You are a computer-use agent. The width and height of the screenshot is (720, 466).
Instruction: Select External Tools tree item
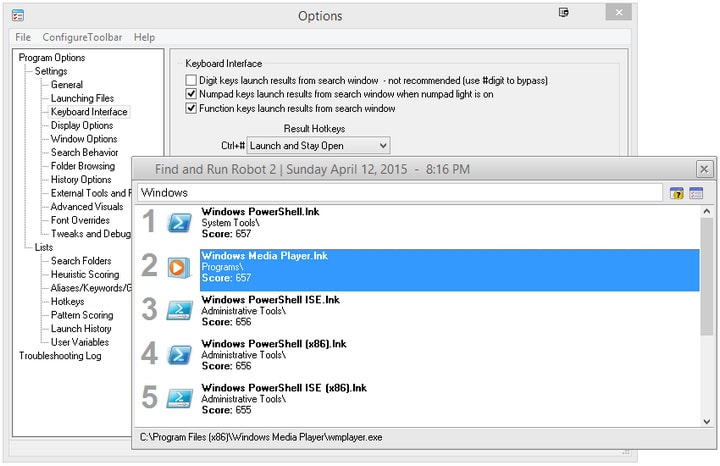tap(91, 193)
